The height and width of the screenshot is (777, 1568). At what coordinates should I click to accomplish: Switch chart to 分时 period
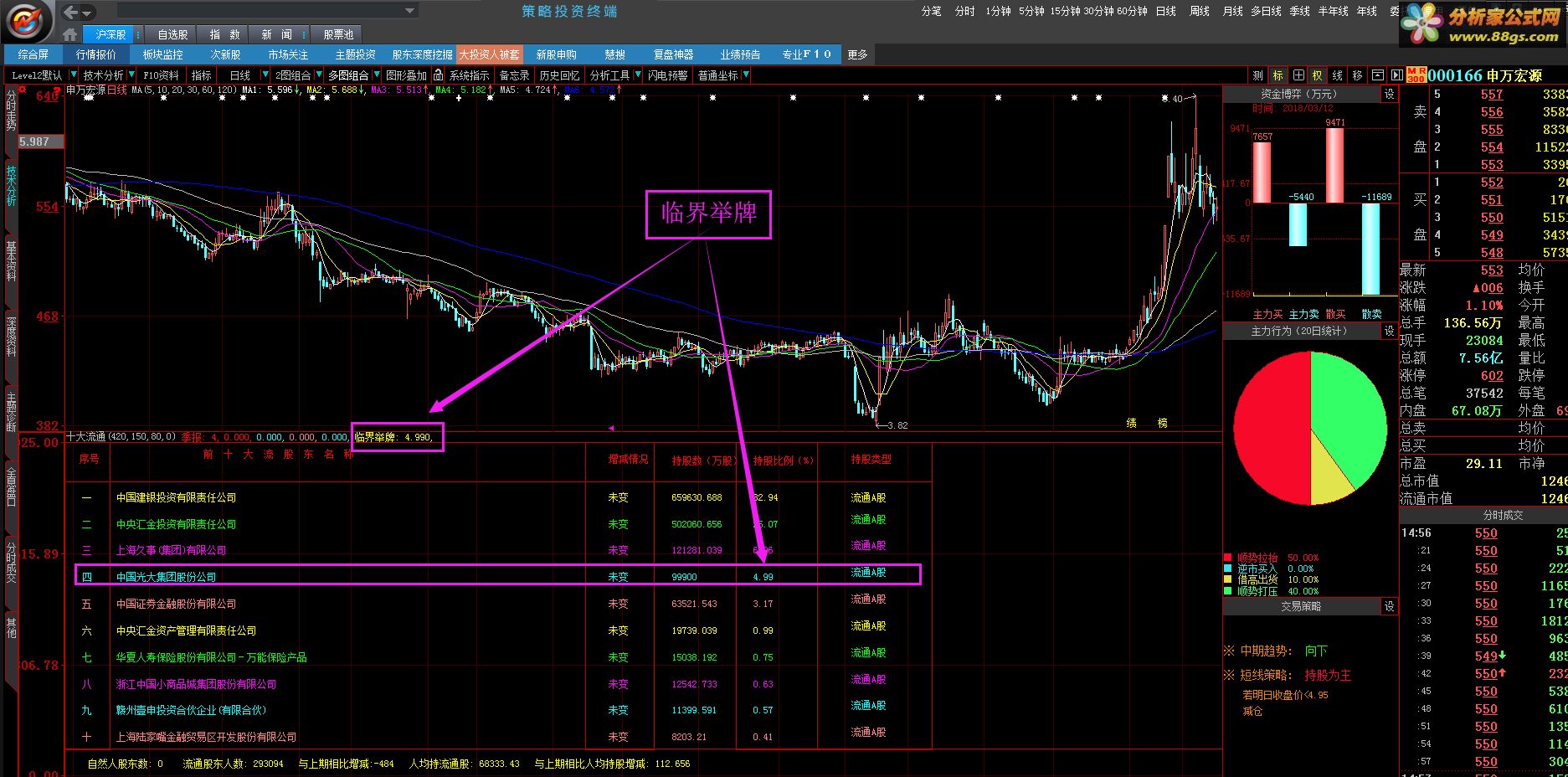point(964,11)
